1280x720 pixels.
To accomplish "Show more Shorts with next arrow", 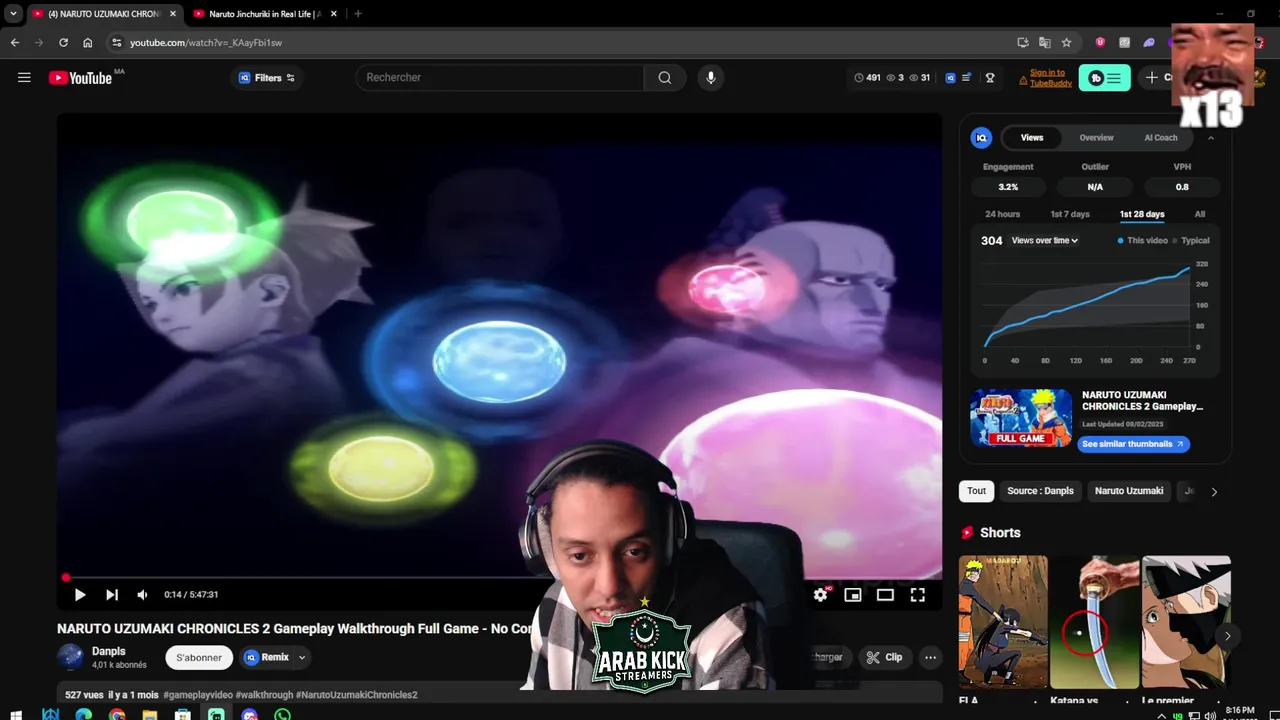I will click(1227, 636).
